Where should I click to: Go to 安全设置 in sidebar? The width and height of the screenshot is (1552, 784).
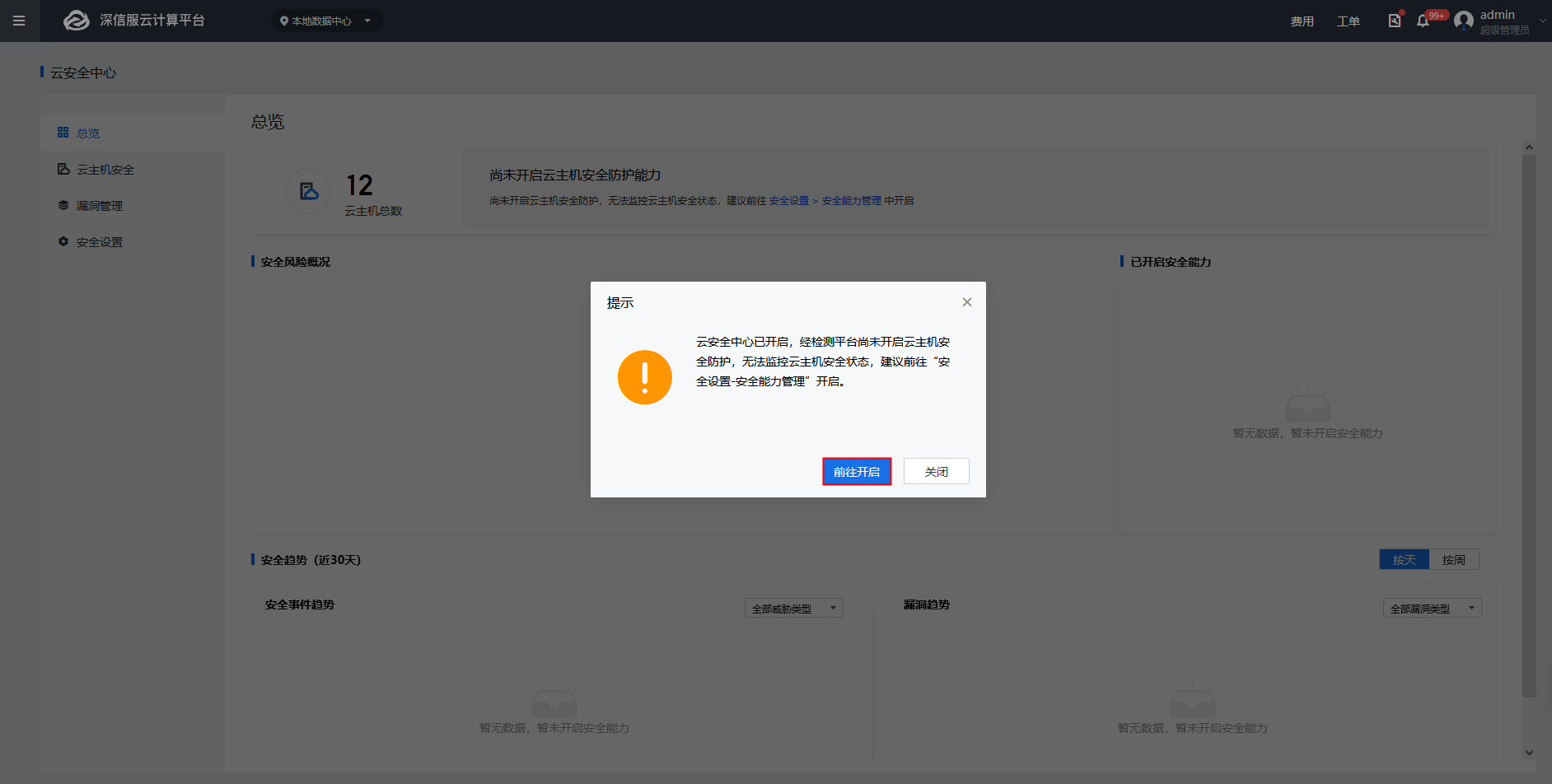click(99, 242)
